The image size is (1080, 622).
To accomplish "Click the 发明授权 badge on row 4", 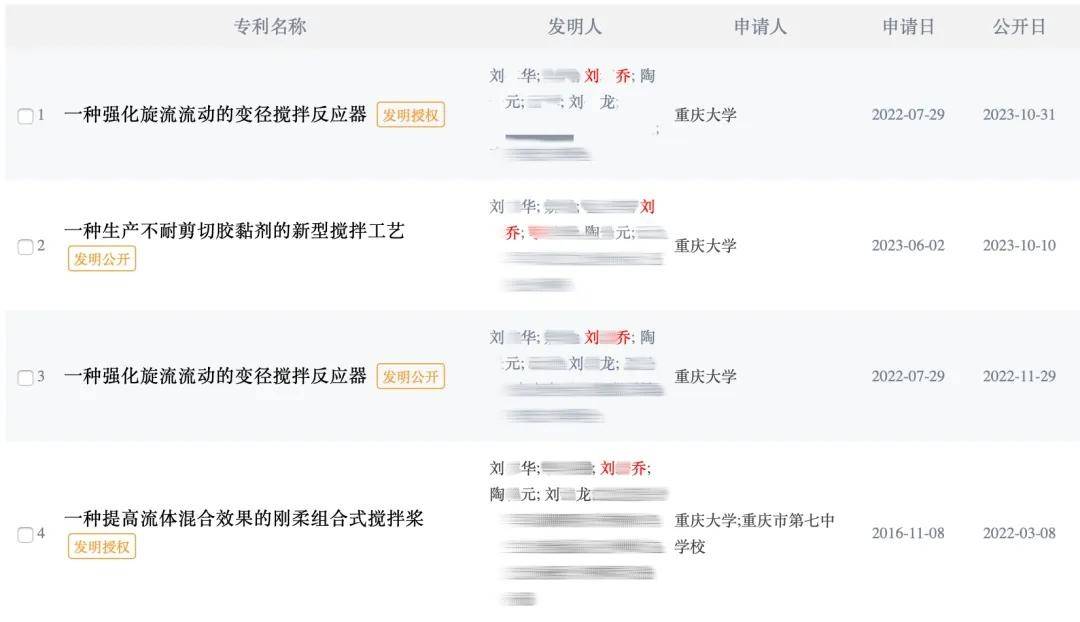I will coord(101,547).
